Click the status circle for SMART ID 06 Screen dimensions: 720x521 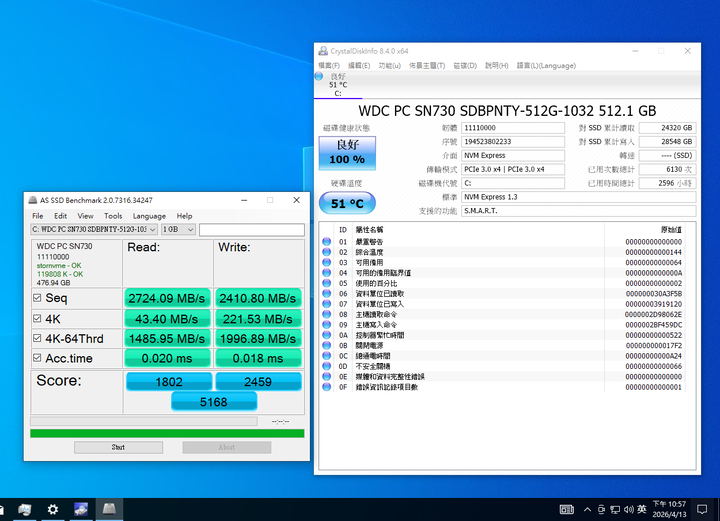(x=326, y=293)
